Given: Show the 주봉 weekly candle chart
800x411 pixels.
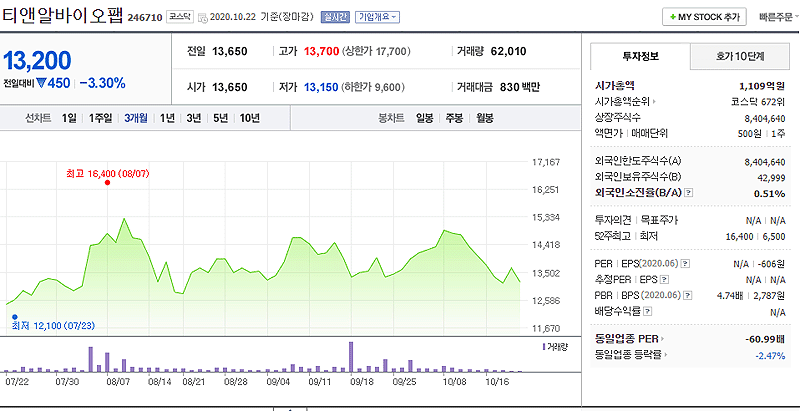Looking at the screenshot, I should point(454,118).
